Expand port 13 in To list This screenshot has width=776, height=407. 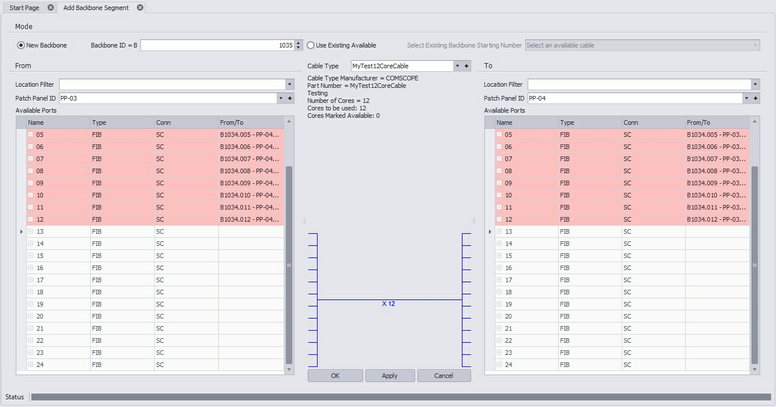point(499,231)
